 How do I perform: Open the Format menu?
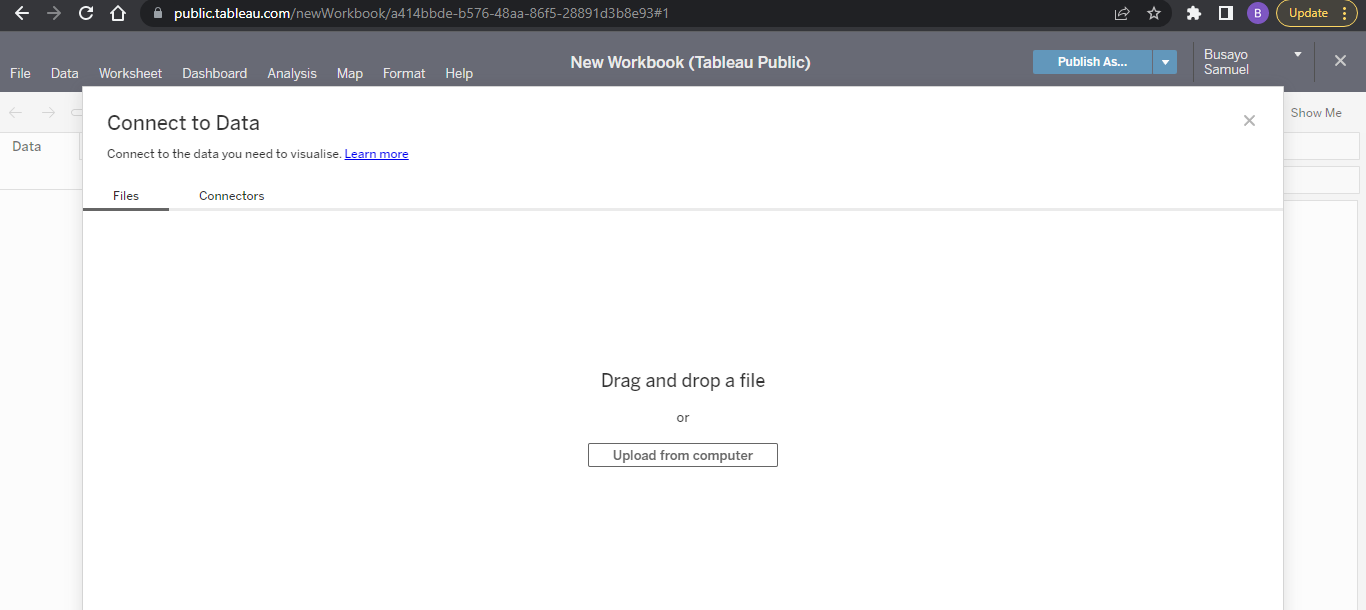404,73
